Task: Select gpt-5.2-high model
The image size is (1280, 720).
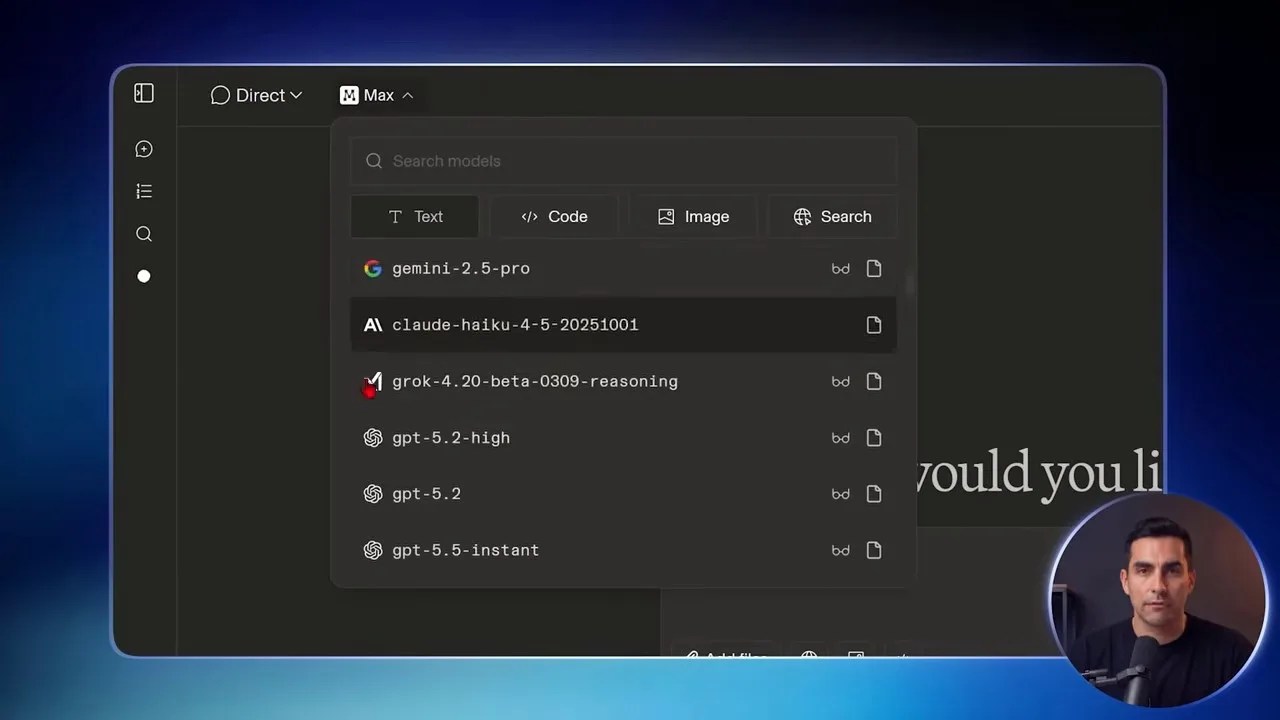Action: coord(623,438)
